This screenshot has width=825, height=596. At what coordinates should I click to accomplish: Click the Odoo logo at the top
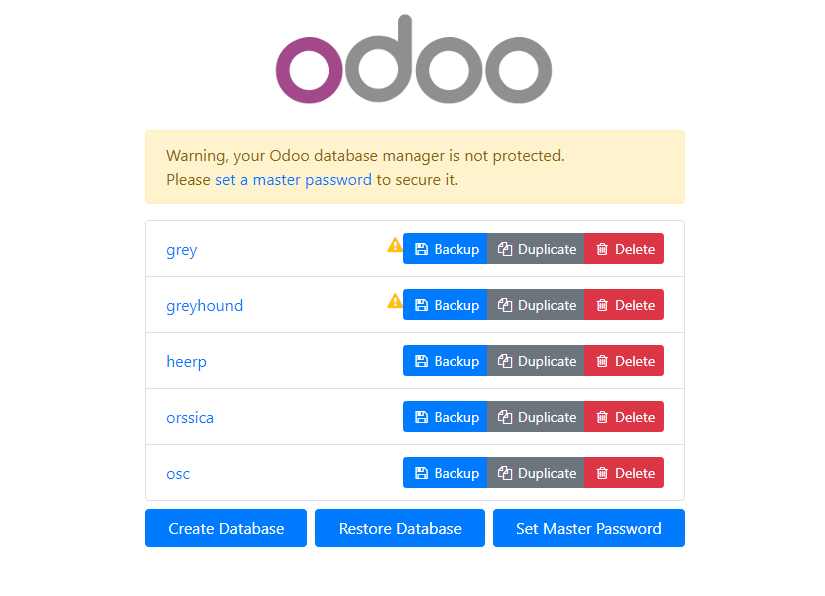click(x=413, y=60)
